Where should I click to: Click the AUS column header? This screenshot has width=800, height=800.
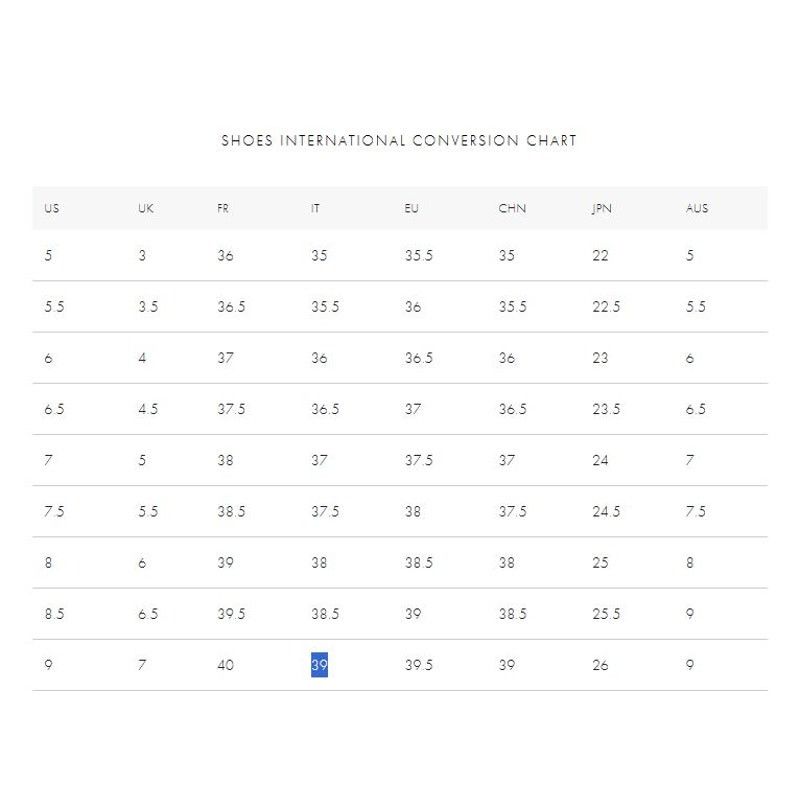[x=697, y=208]
